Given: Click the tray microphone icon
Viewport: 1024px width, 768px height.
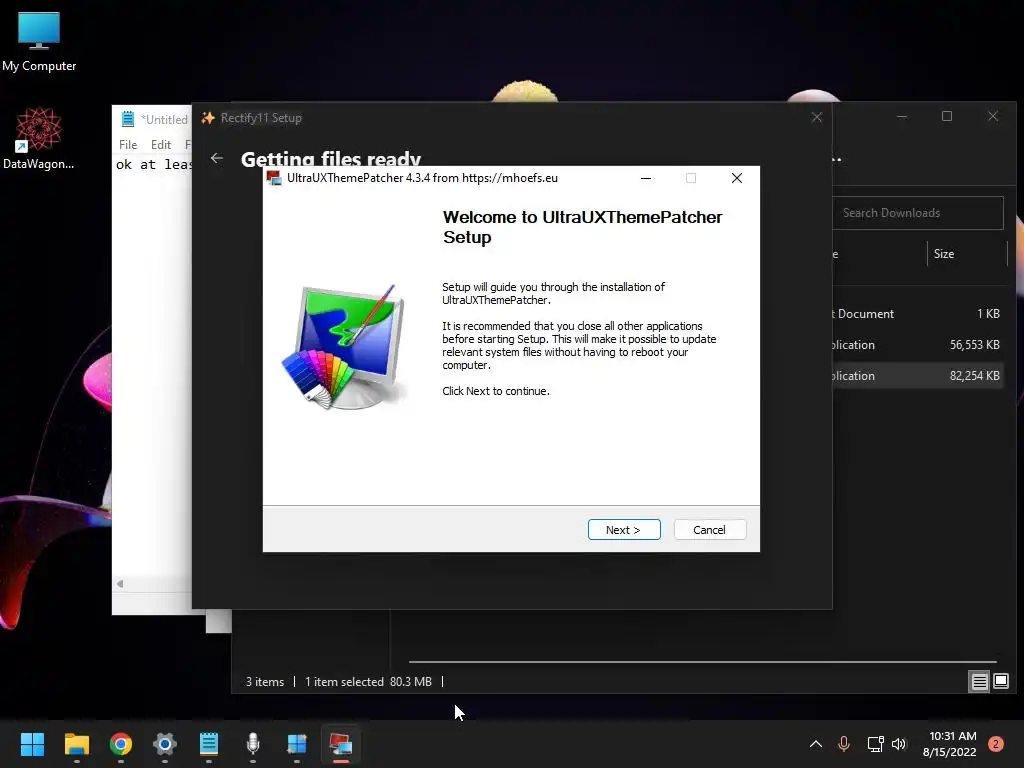Looking at the screenshot, I should (844, 744).
